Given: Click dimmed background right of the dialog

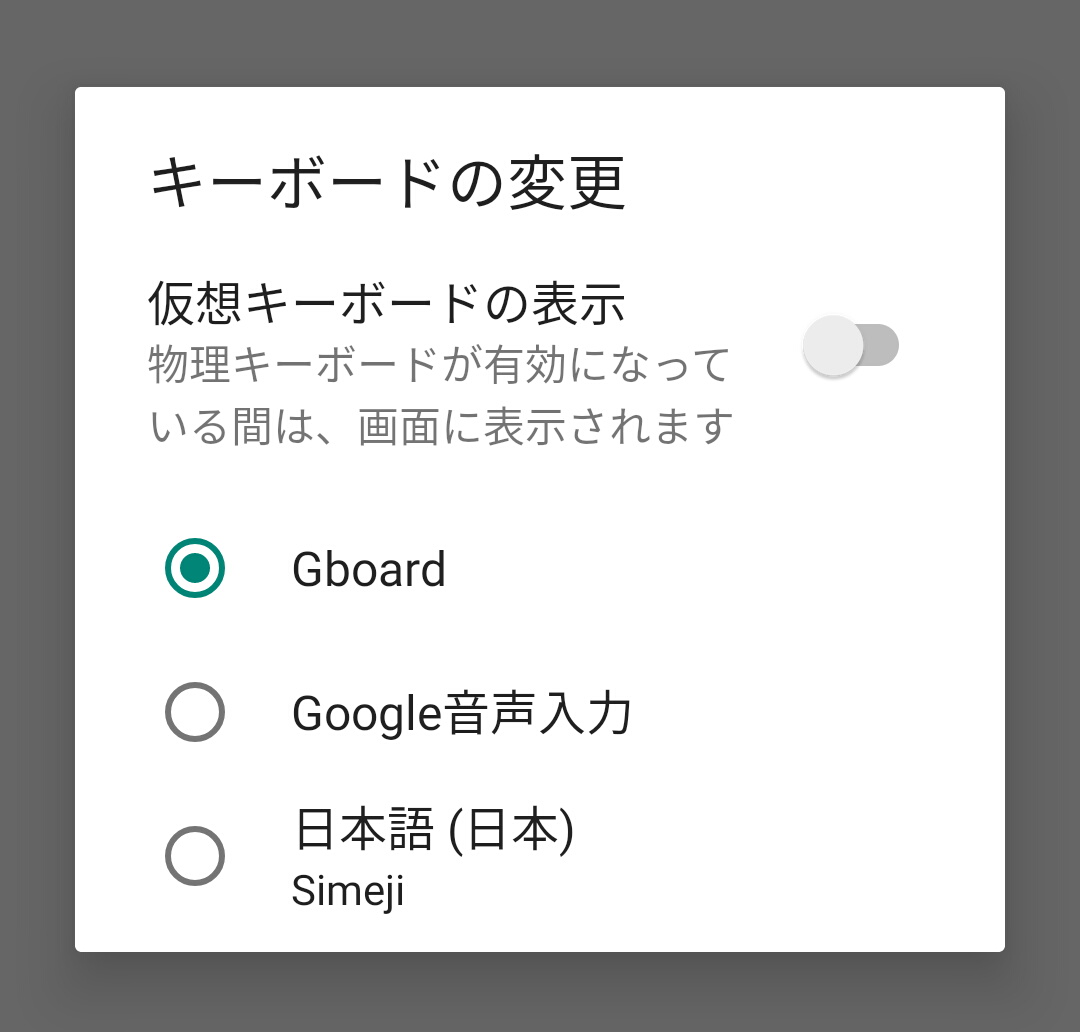Looking at the screenshot, I should [x=1042, y=517].
